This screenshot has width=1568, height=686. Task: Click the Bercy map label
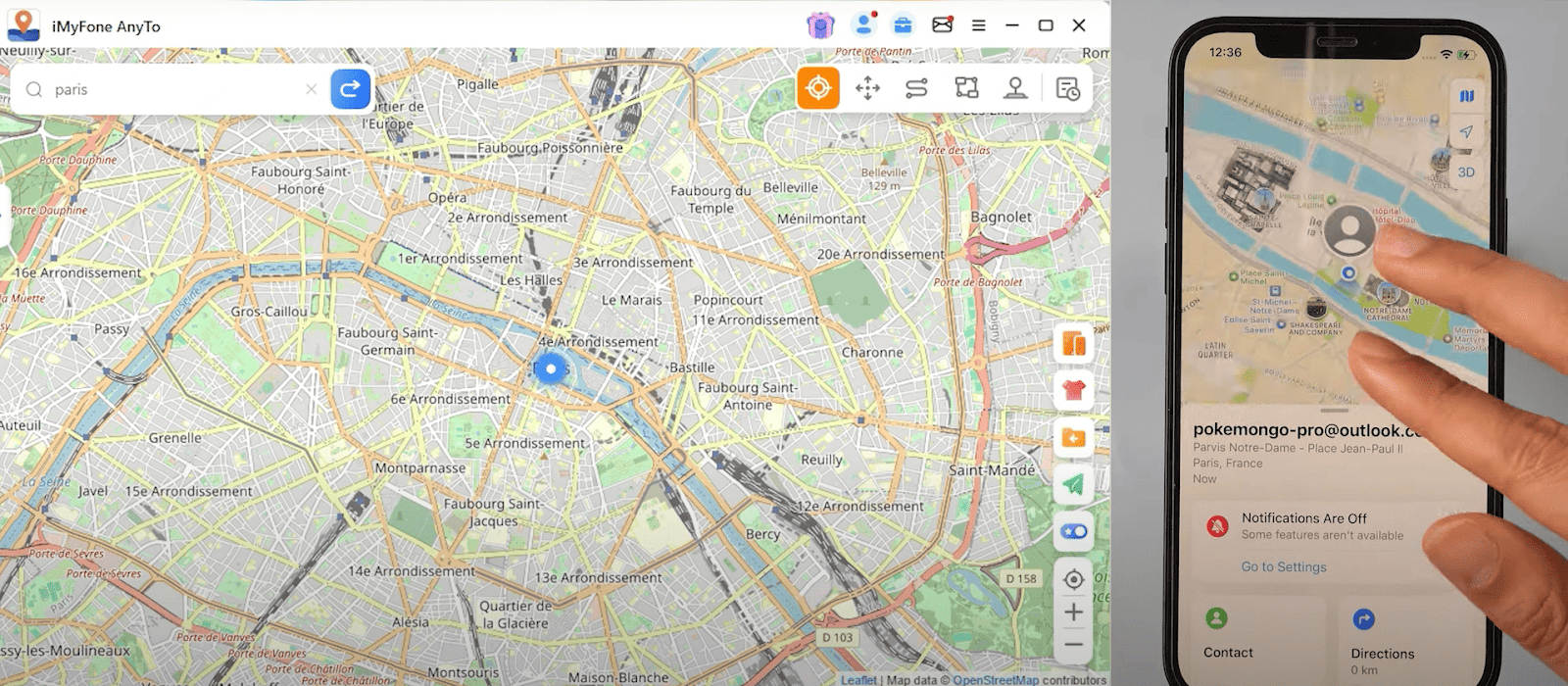coord(763,534)
